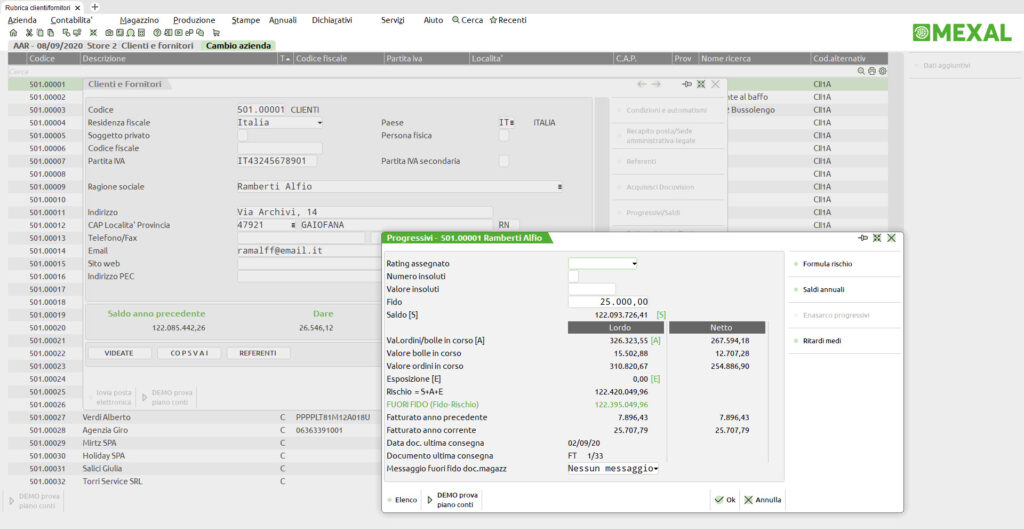Screen dimensions: 1024x529
Task: Open Recenti star item in menu bar
Action: tap(508, 20)
